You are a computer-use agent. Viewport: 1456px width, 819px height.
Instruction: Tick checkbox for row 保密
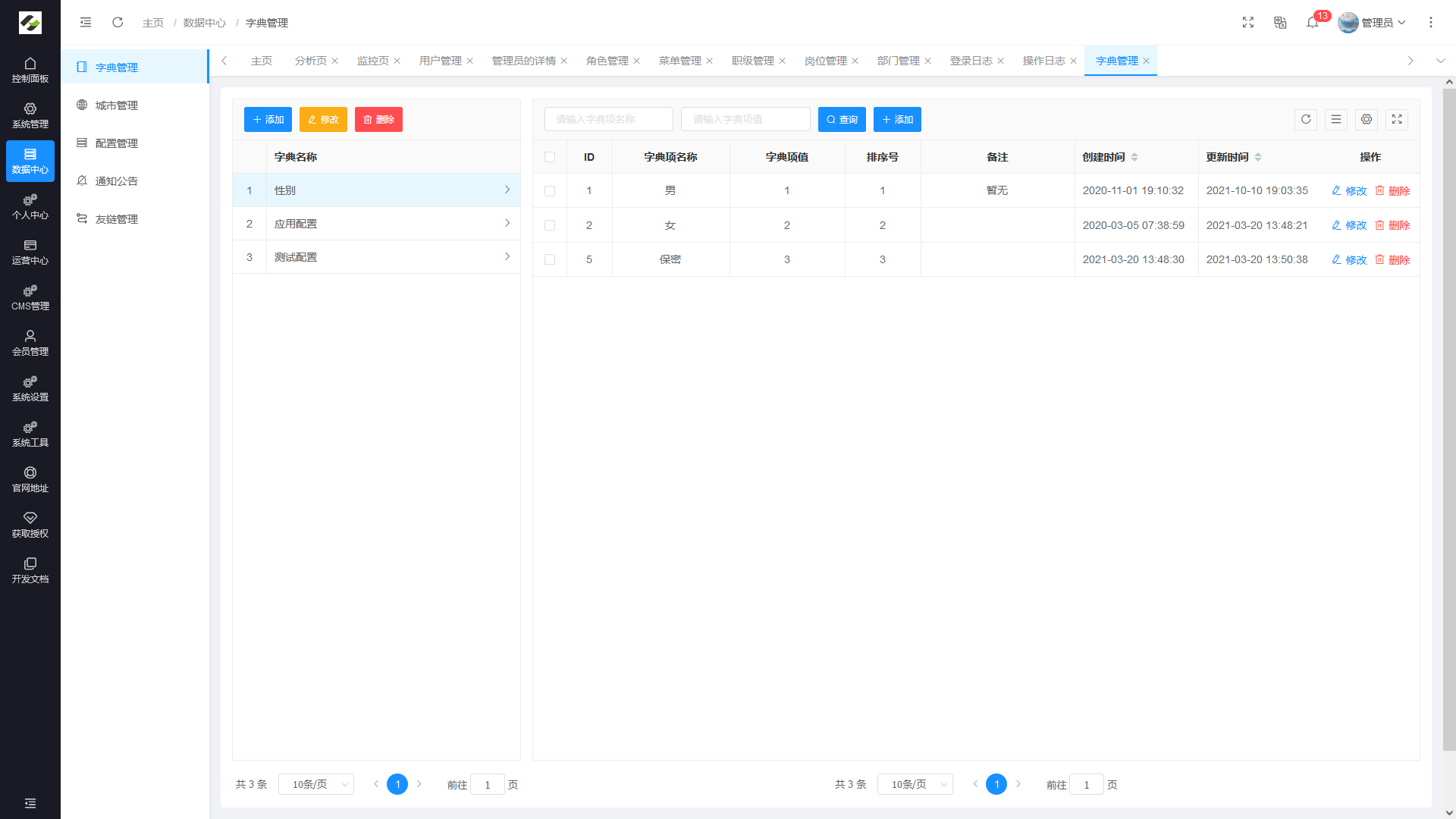pos(550,260)
